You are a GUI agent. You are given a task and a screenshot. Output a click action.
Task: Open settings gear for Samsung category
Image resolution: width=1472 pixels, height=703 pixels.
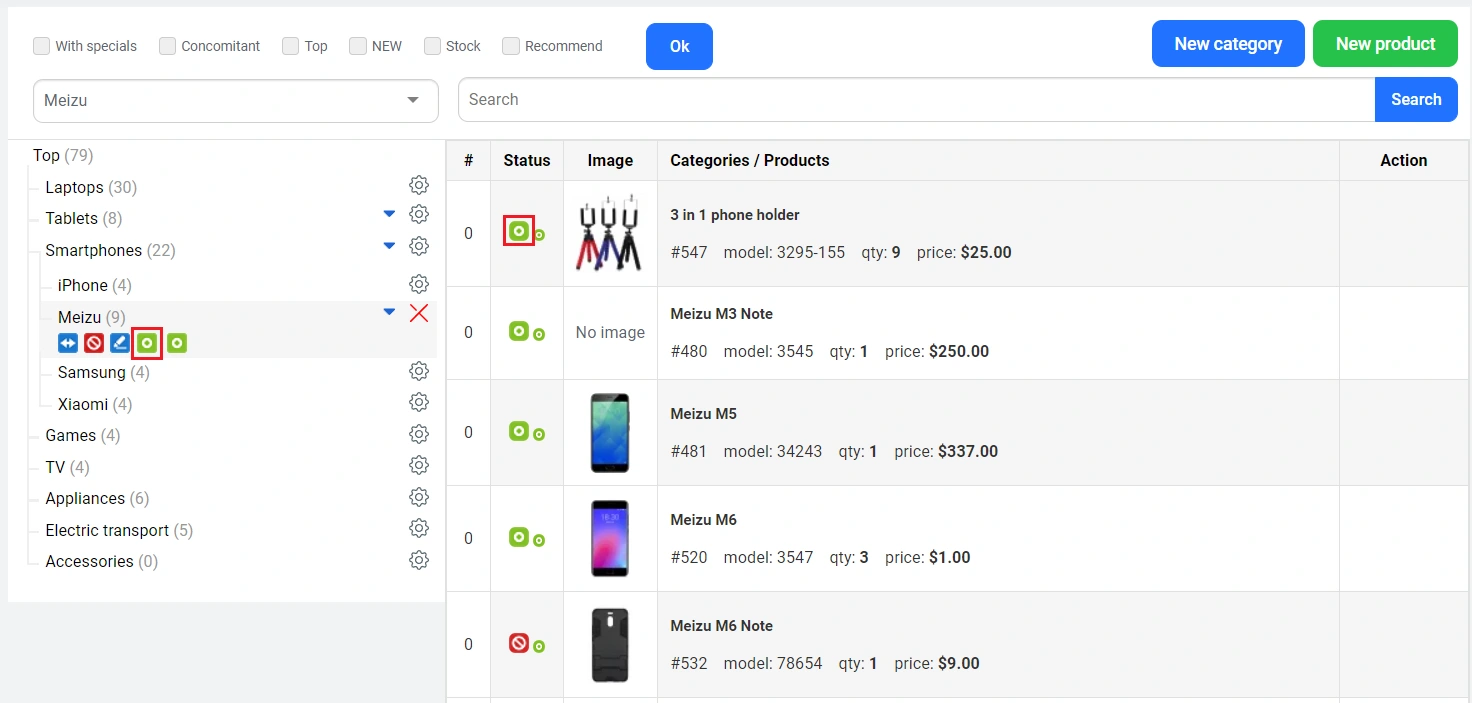(419, 371)
